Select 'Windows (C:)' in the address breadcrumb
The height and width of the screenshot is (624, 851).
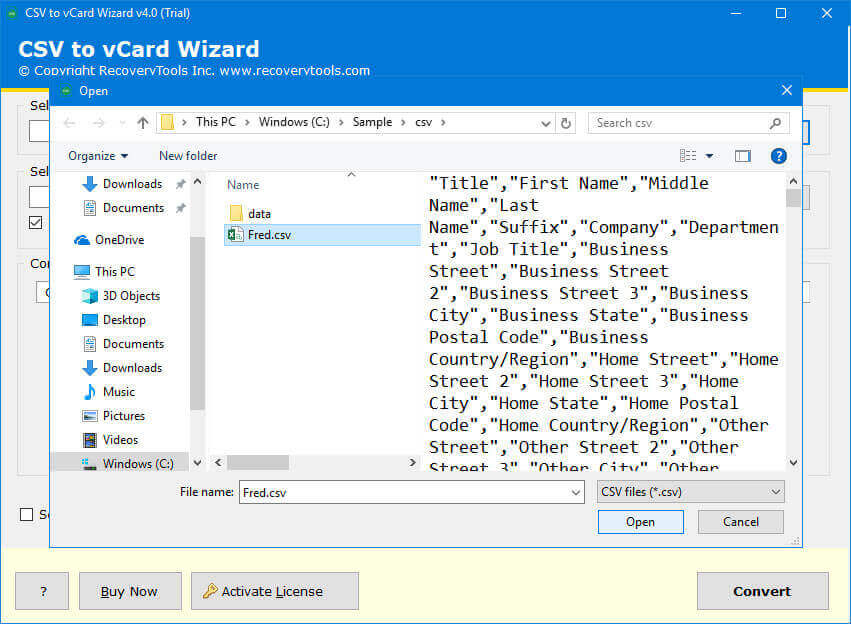coord(294,122)
